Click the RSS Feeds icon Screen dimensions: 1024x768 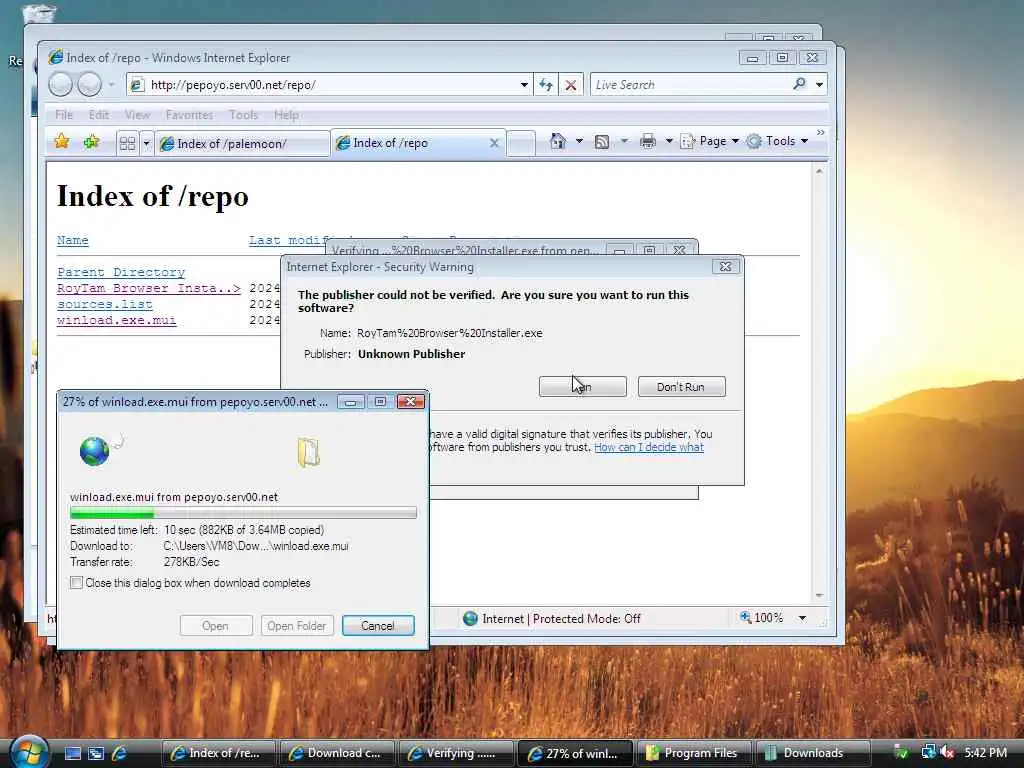(x=602, y=141)
